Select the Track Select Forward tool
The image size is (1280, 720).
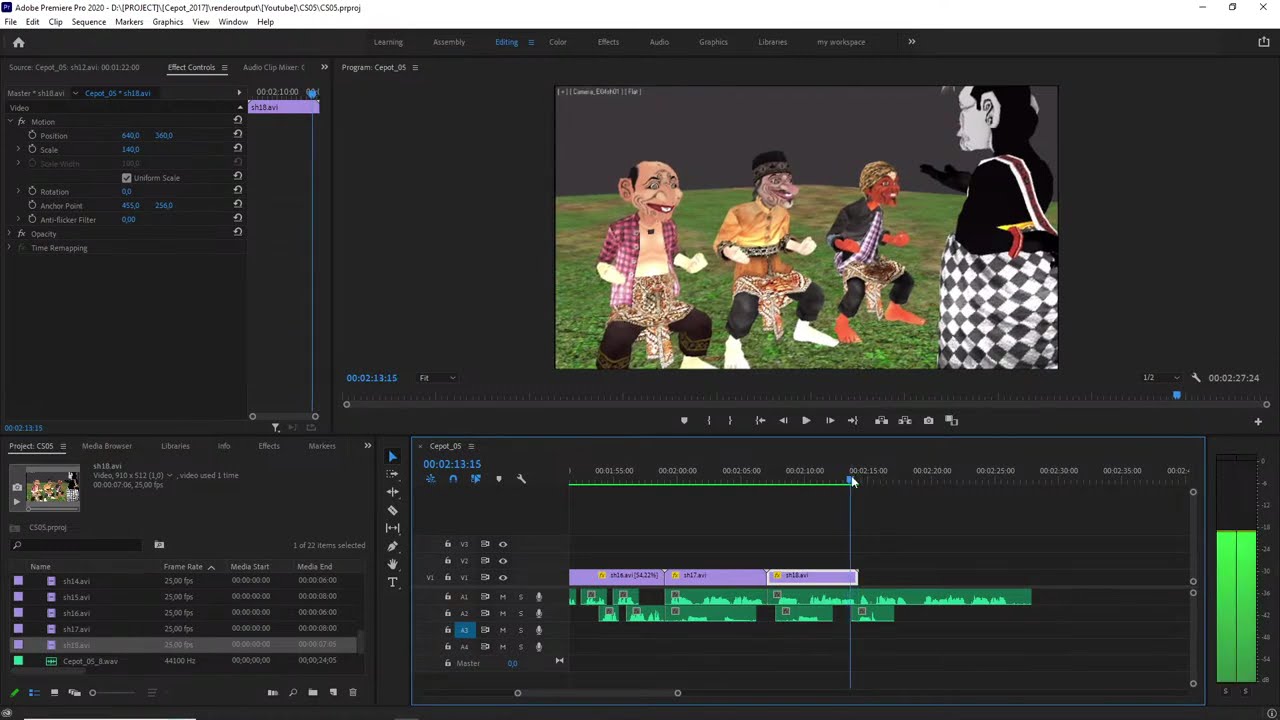[392, 474]
